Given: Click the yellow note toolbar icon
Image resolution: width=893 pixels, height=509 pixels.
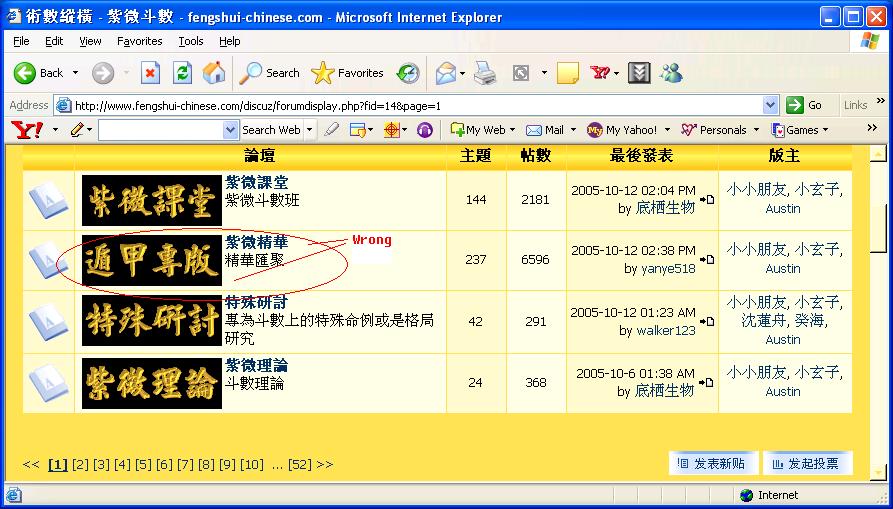Looking at the screenshot, I should tap(568, 73).
